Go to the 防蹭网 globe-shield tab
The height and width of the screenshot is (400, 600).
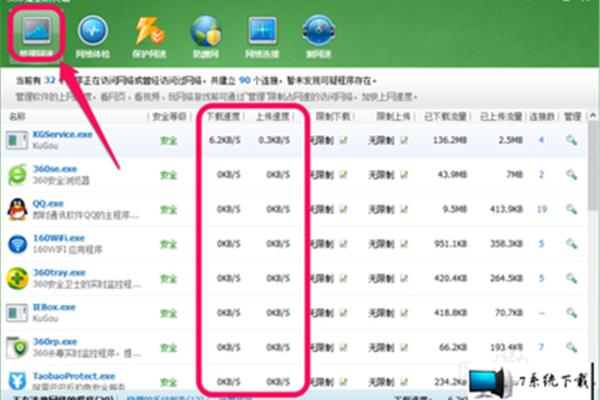coord(206,37)
